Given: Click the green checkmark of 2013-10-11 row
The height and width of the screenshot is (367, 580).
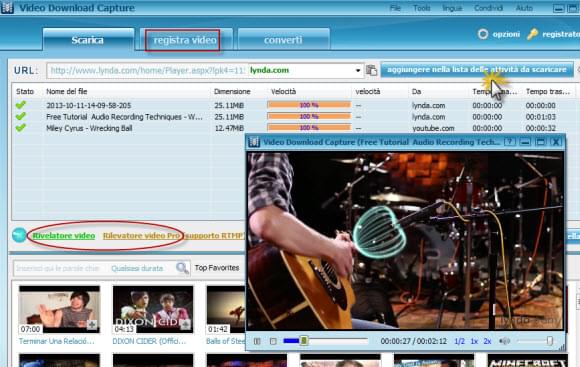Looking at the screenshot, I should pos(21,105).
